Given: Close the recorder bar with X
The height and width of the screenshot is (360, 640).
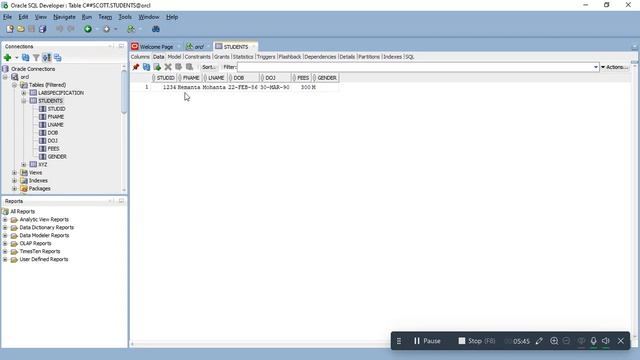Looking at the screenshot, I should [621, 341].
